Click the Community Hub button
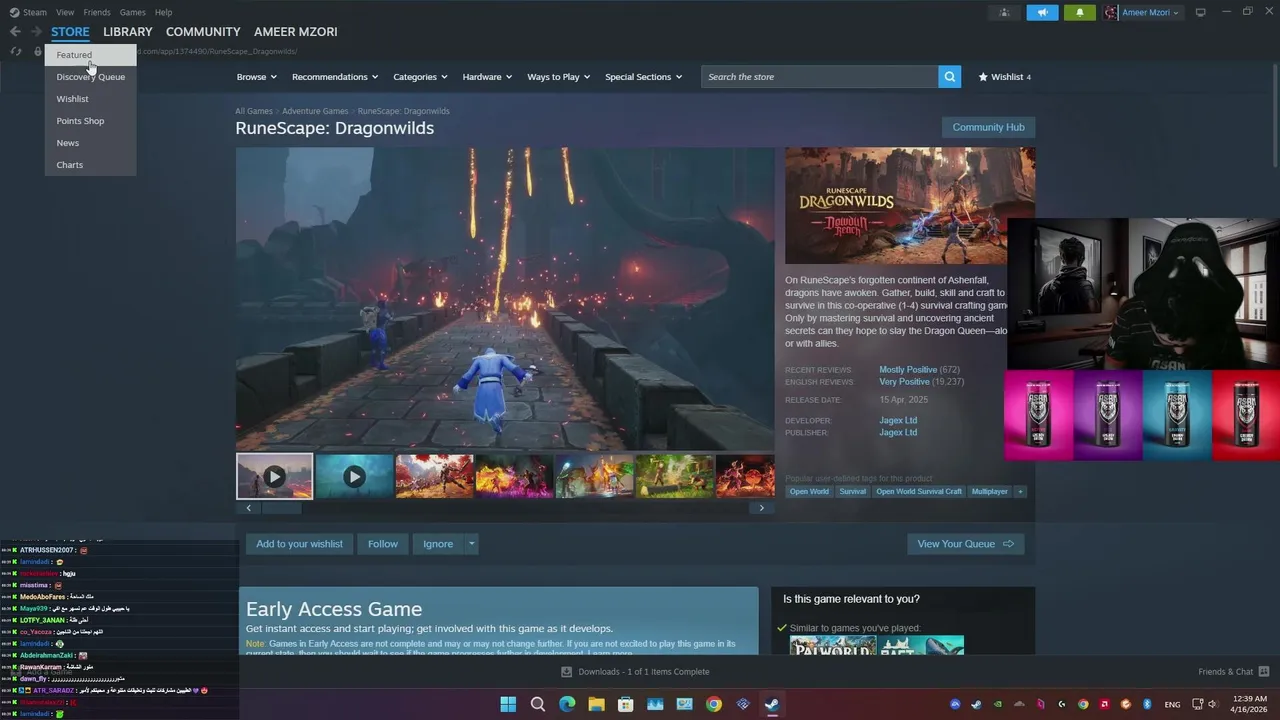The width and height of the screenshot is (1280, 720). coord(988,127)
